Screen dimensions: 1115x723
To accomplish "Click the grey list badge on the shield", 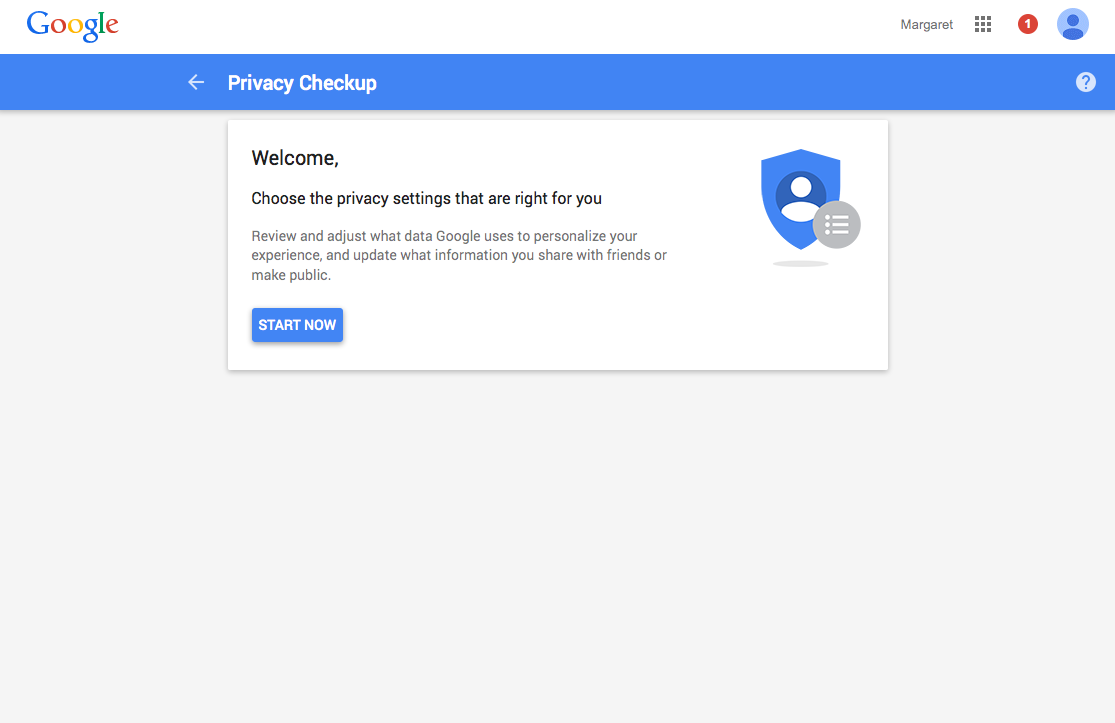I will click(837, 225).
